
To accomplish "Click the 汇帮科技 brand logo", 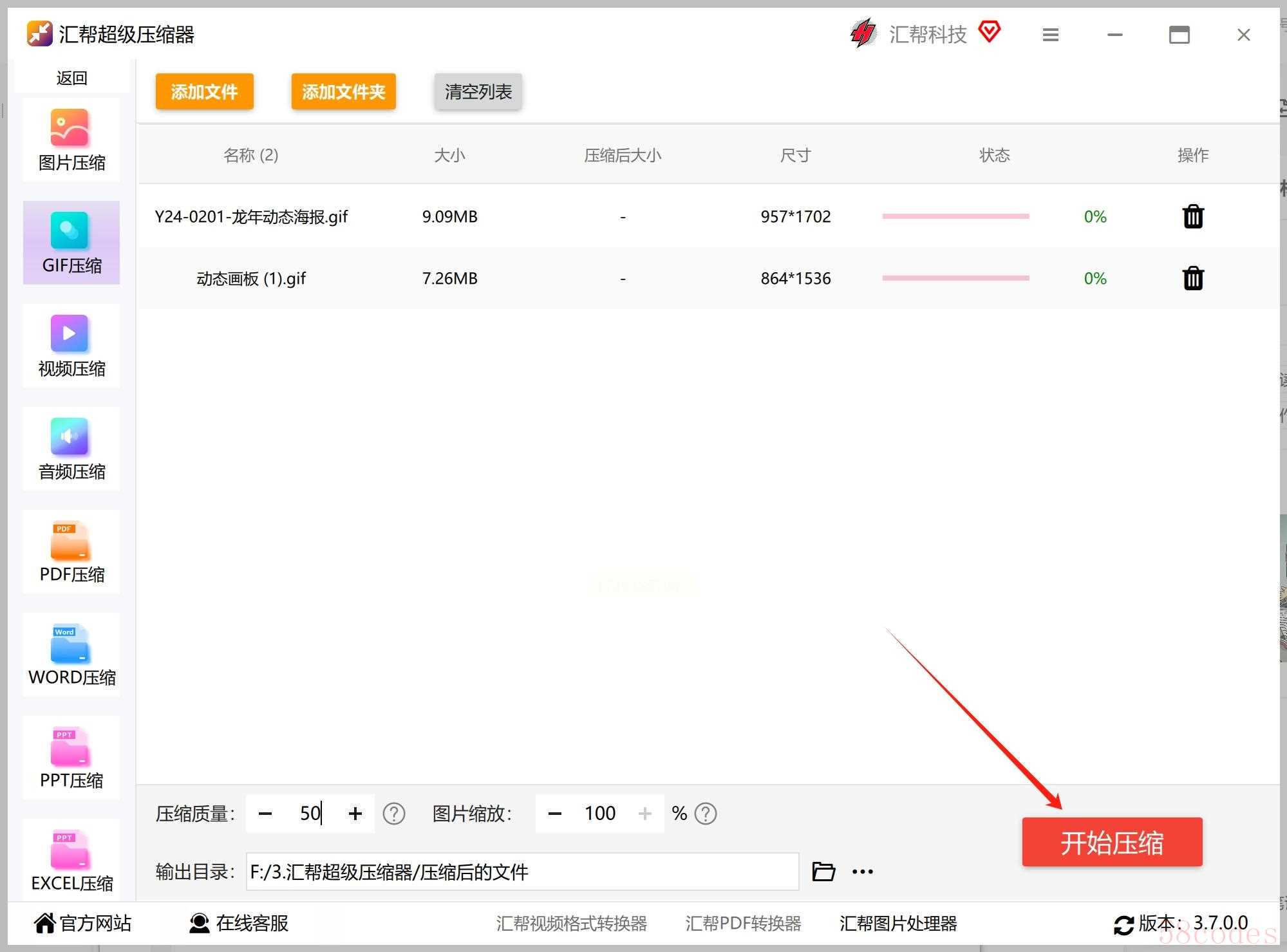I will pos(863,33).
